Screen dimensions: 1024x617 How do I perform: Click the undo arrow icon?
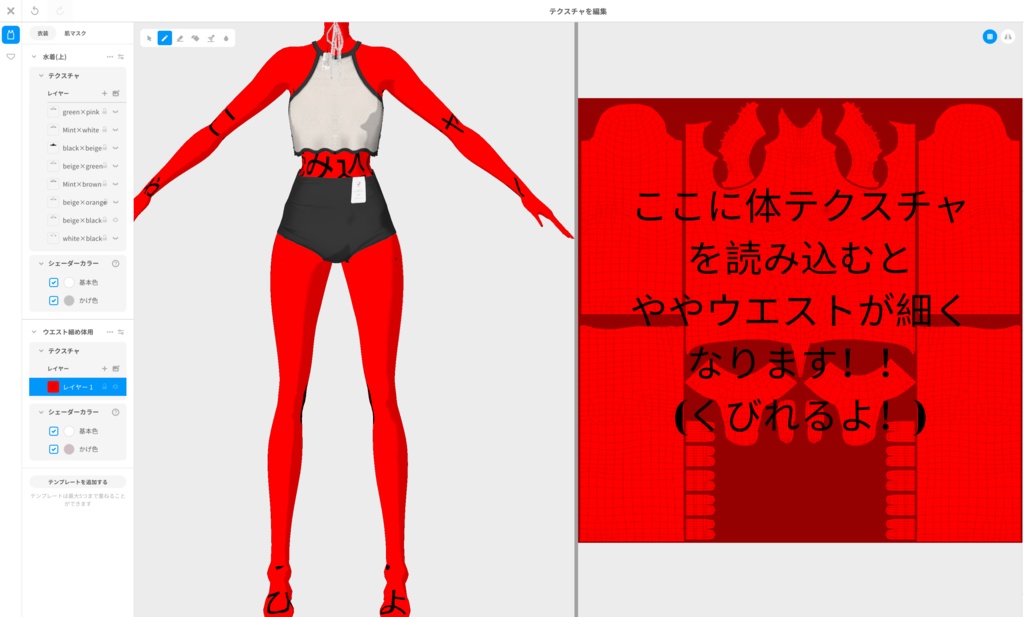(35, 10)
